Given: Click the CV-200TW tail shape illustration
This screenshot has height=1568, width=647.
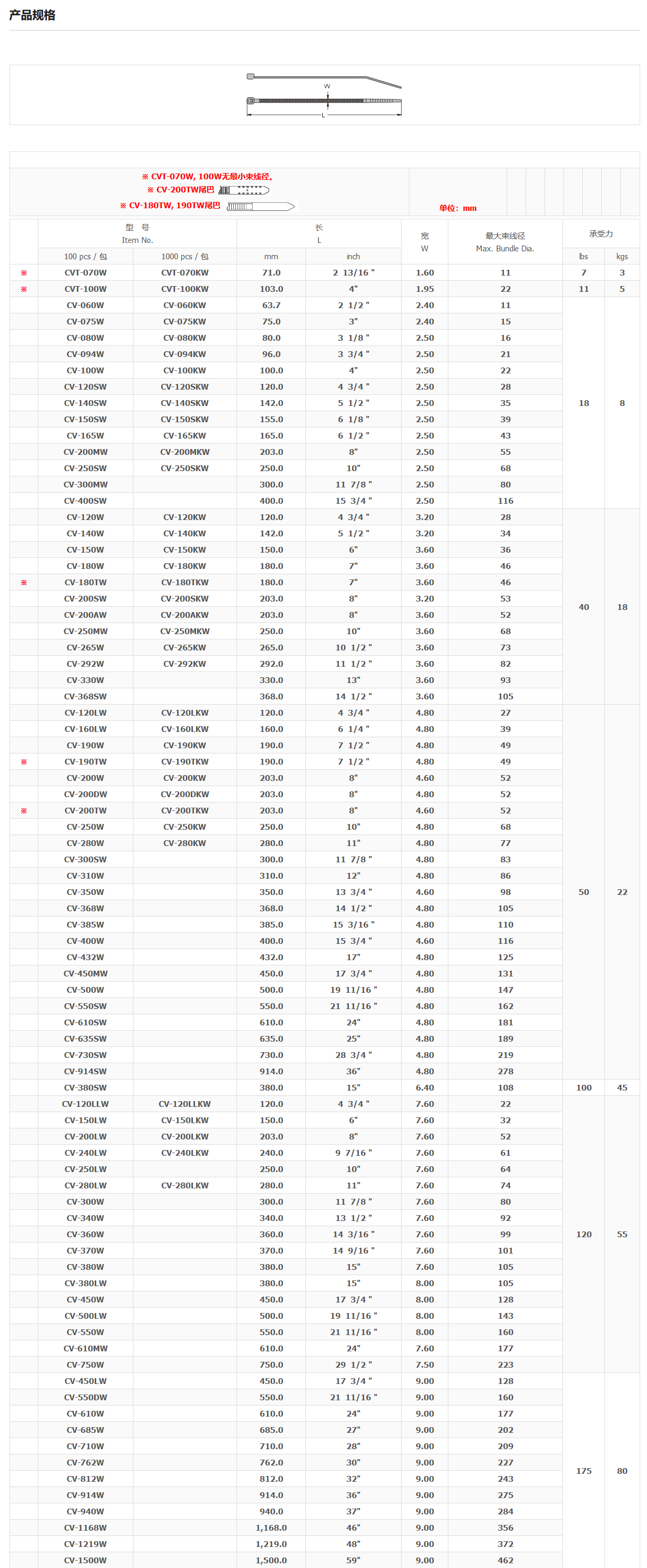Looking at the screenshot, I should point(244,190).
